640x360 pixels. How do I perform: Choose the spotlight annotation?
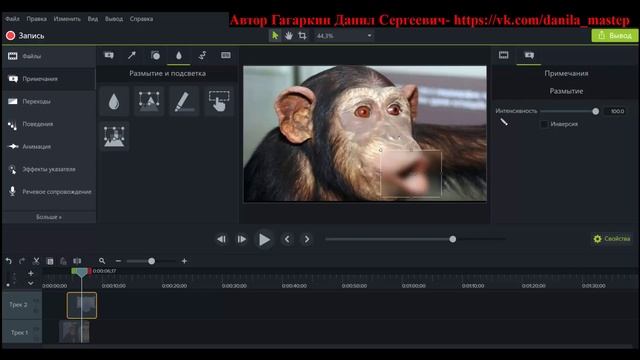[x=149, y=101]
